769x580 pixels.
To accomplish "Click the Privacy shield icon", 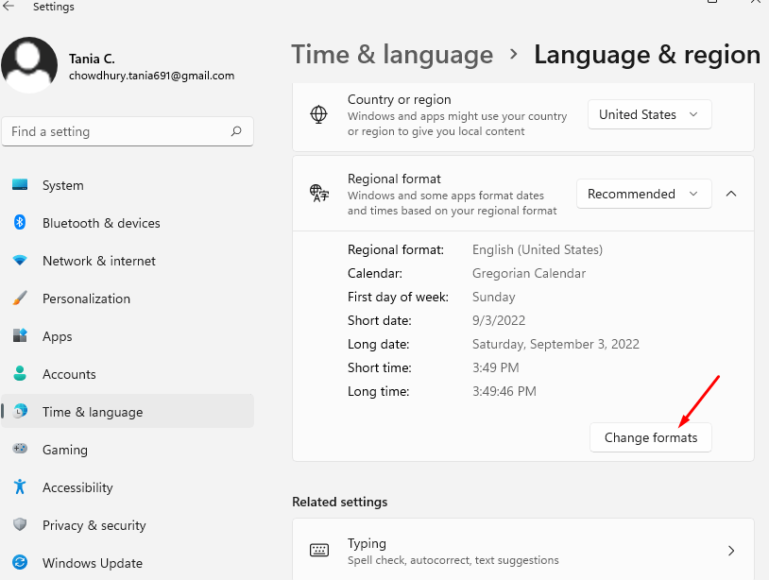I will tap(20, 525).
